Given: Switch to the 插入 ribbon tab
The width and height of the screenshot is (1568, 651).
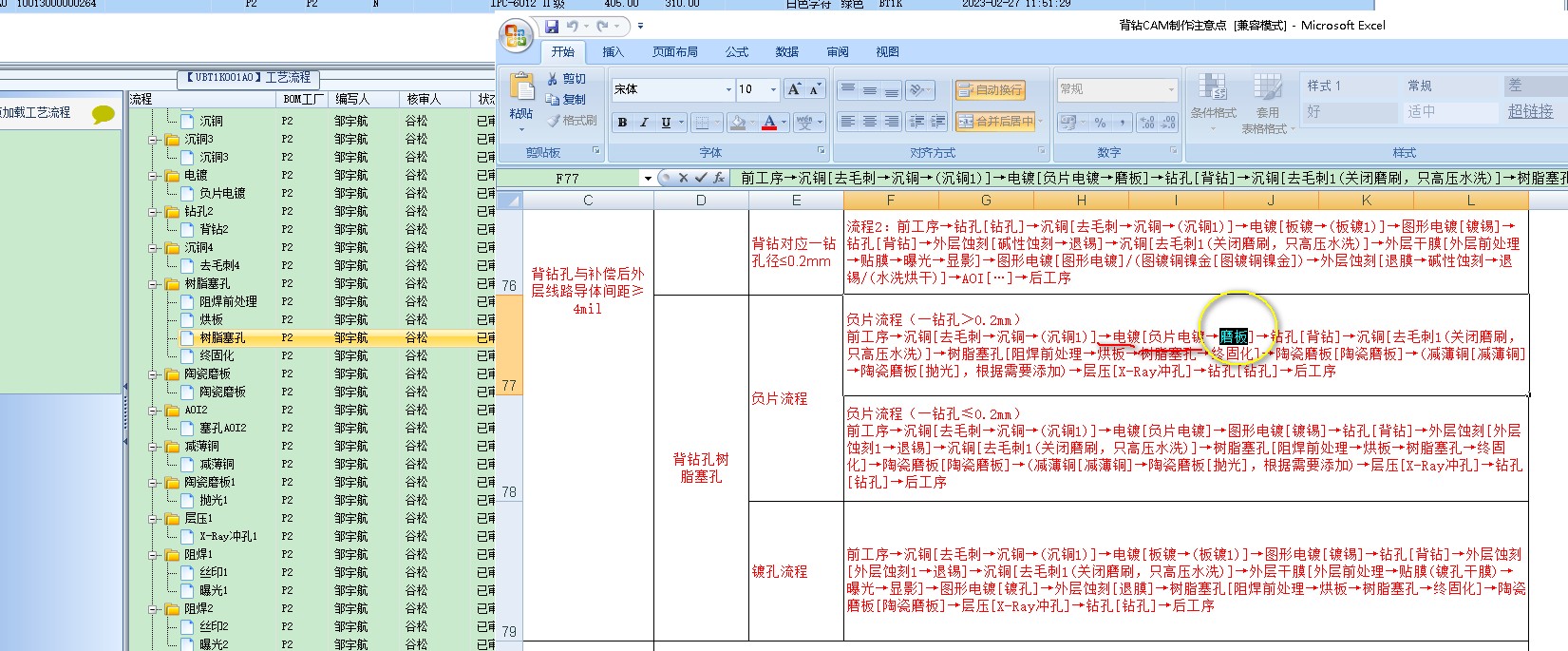Looking at the screenshot, I should coord(613,52).
